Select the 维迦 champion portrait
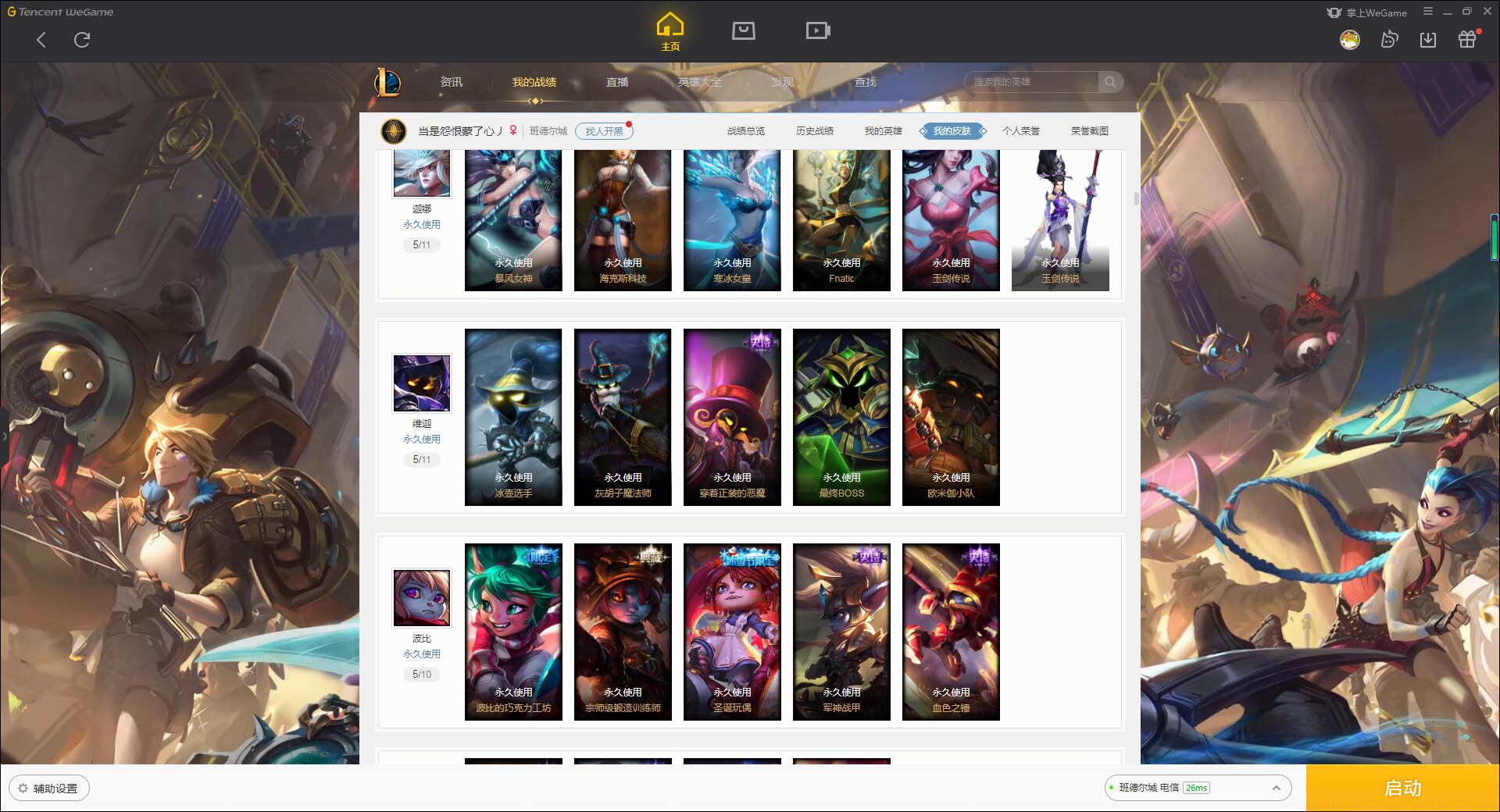This screenshot has width=1500, height=812. pos(422,383)
